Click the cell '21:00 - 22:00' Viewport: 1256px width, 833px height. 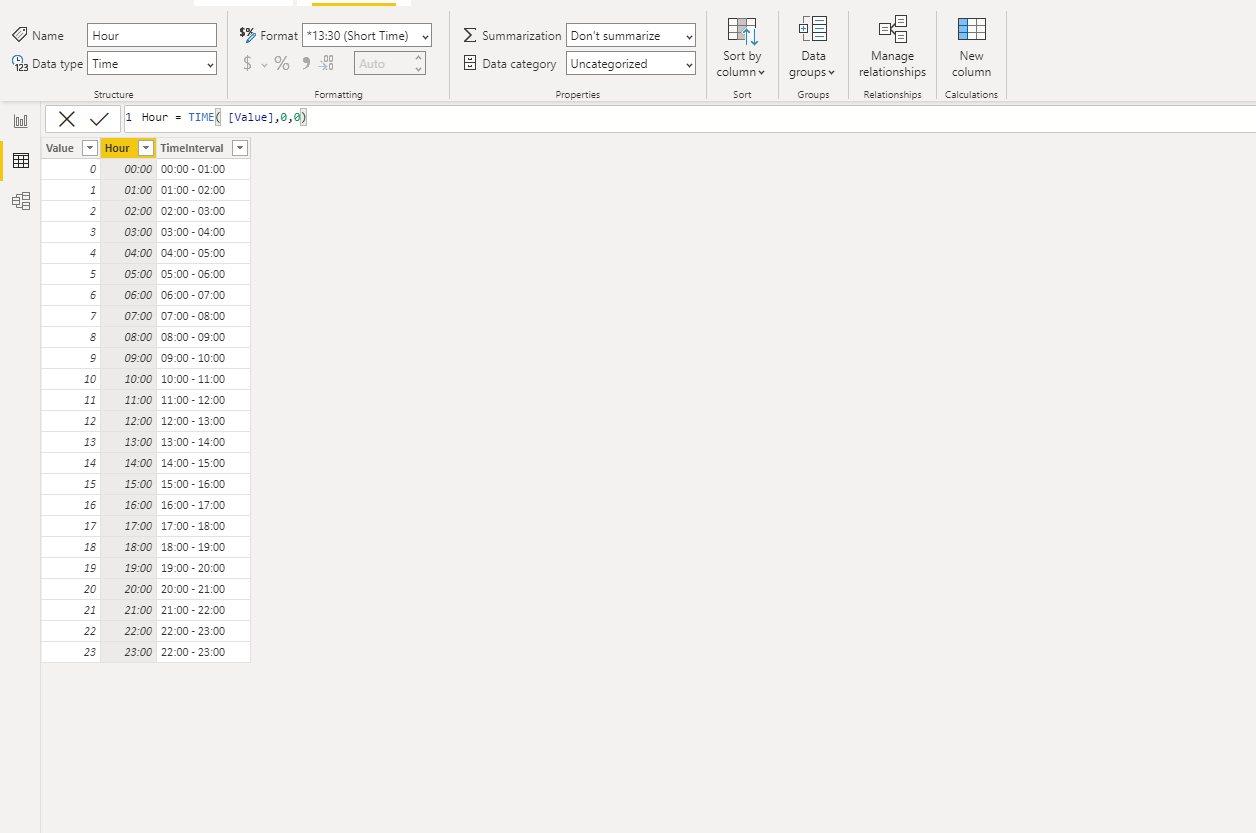(x=203, y=610)
